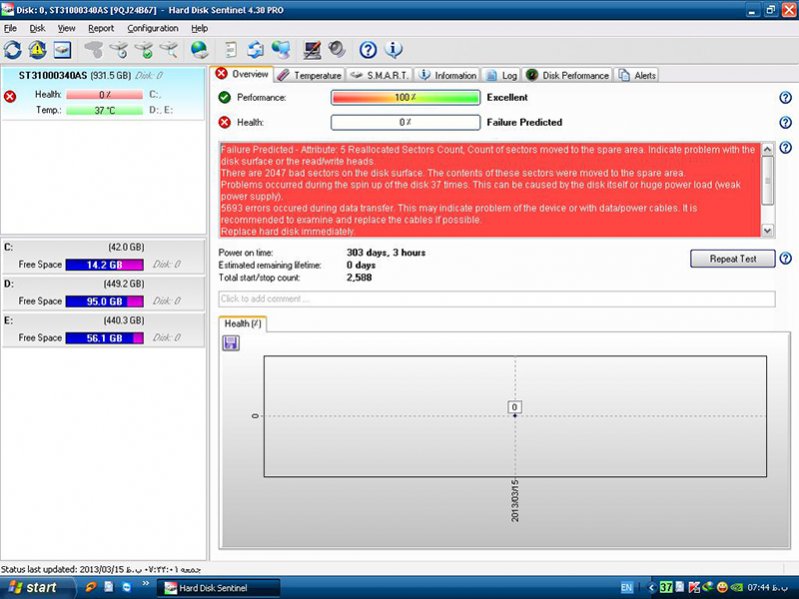Click the blue info About toolbar icon
The image size is (799, 599).
tap(393, 50)
